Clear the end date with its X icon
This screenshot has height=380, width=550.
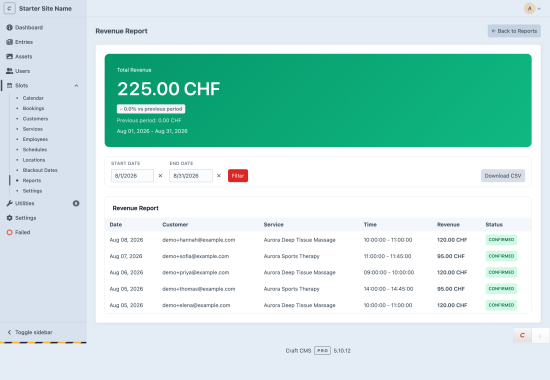click(219, 176)
